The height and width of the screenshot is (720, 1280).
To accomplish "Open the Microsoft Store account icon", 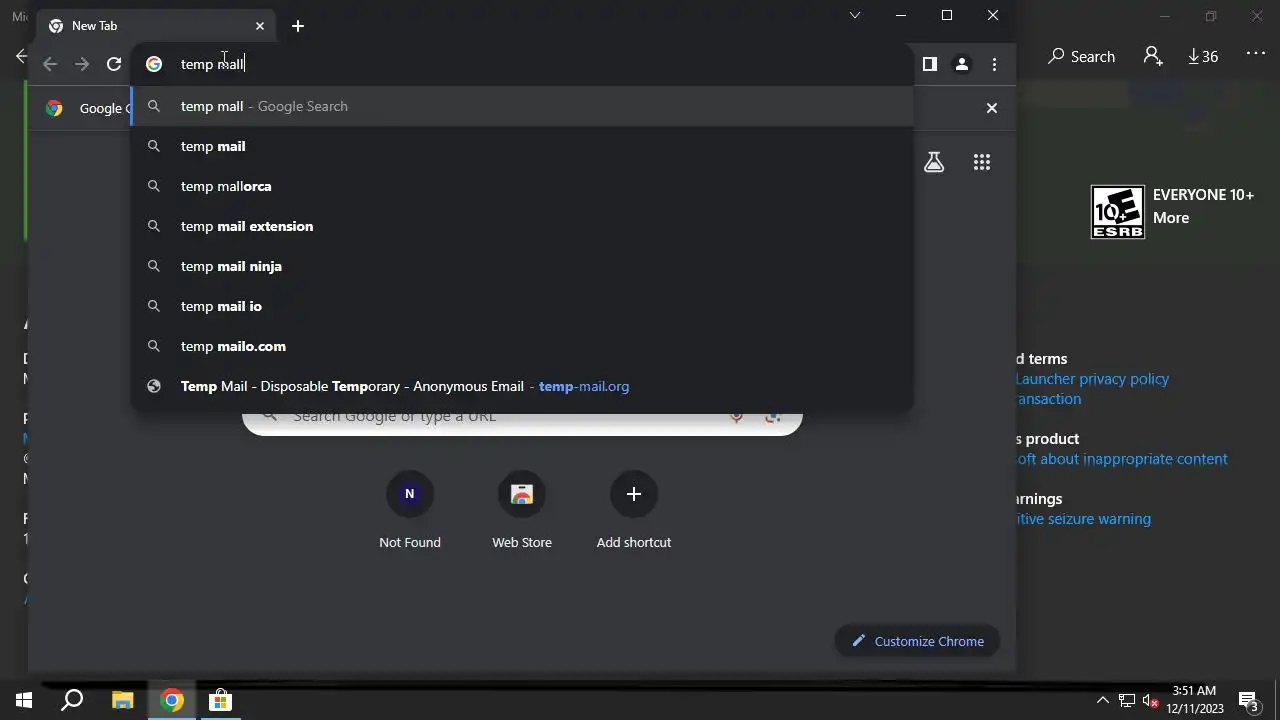I will click(1153, 56).
